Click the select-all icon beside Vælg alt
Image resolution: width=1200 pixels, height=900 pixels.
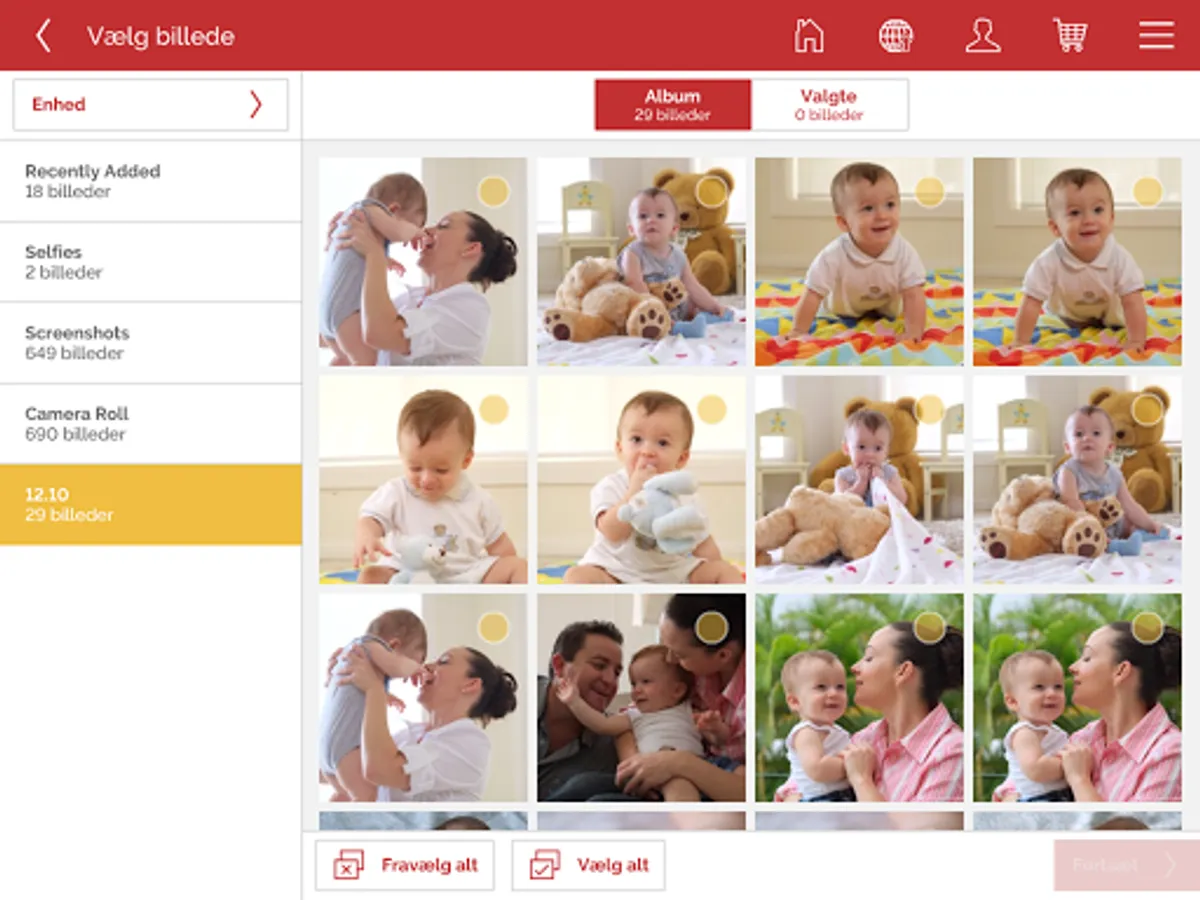point(545,865)
